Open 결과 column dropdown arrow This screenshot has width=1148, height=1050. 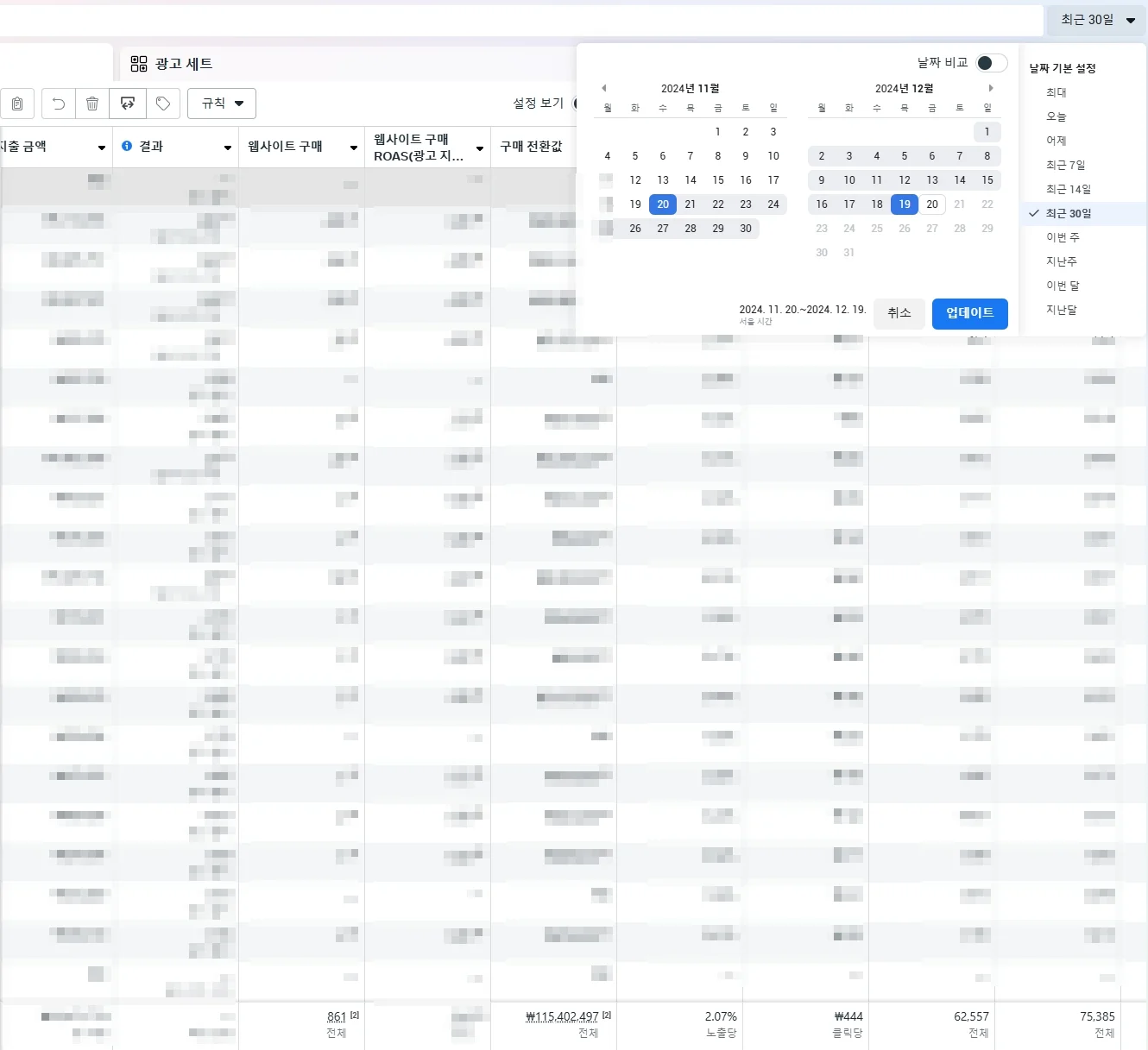(228, 148)
